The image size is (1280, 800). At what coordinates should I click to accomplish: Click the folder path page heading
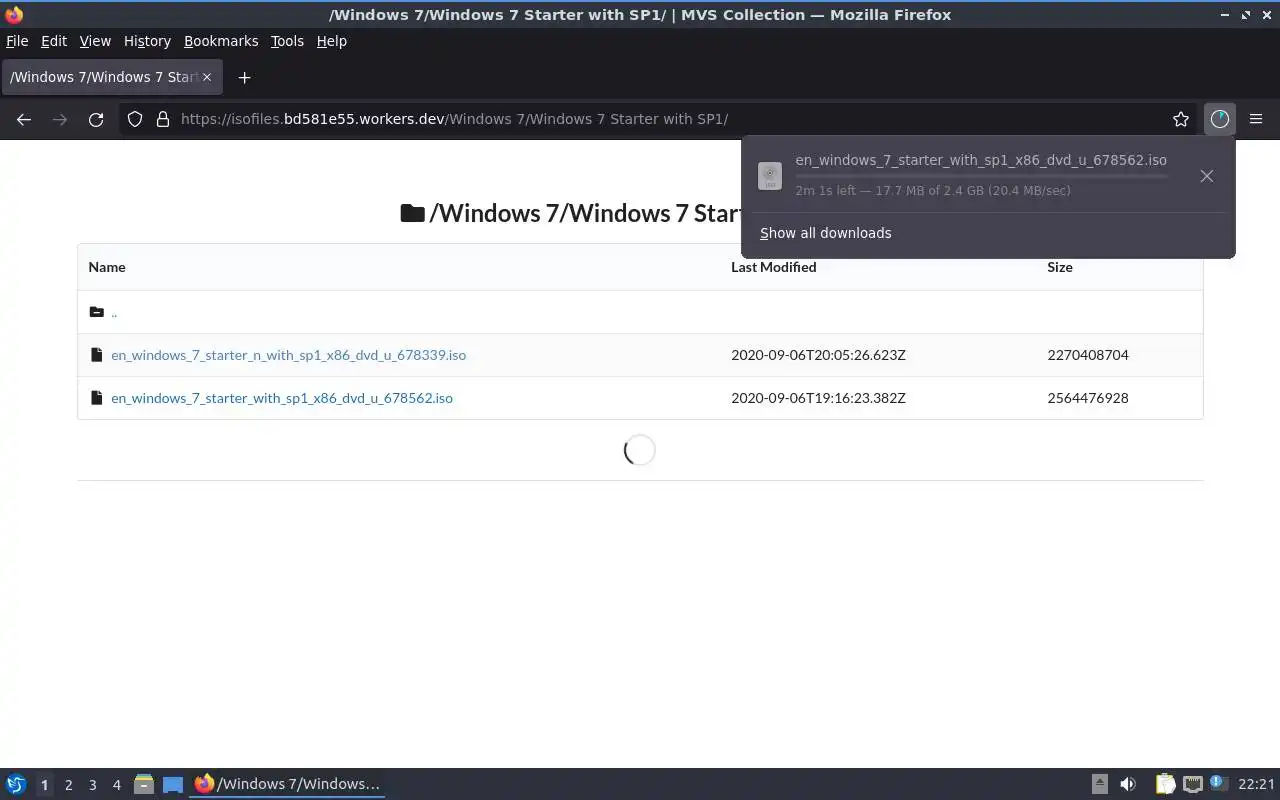click(x=571, y=213)
